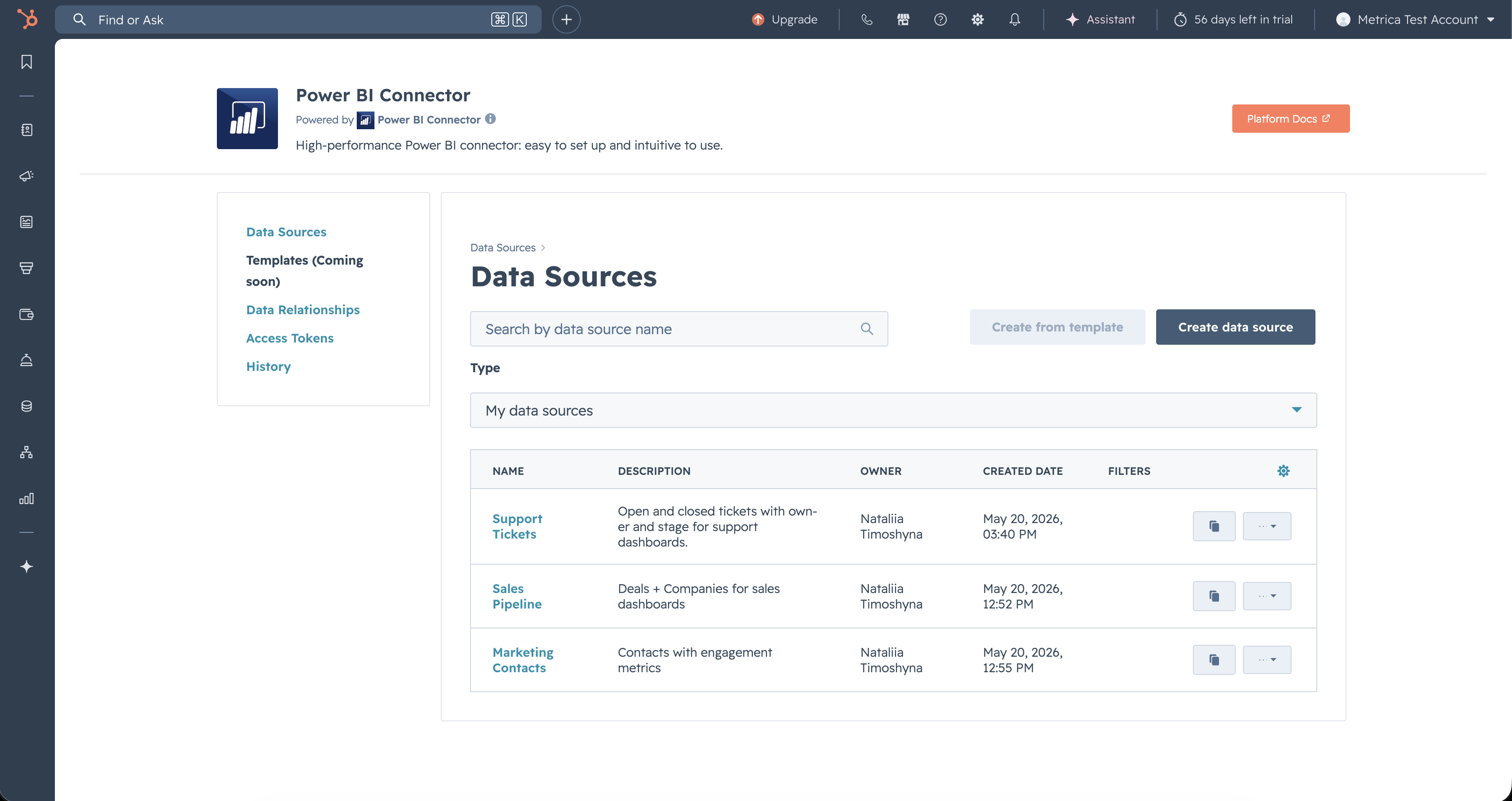1512x801 pixels.
Task: Focus the Find or Ask search bar
Action: click(x=298, y=19)
